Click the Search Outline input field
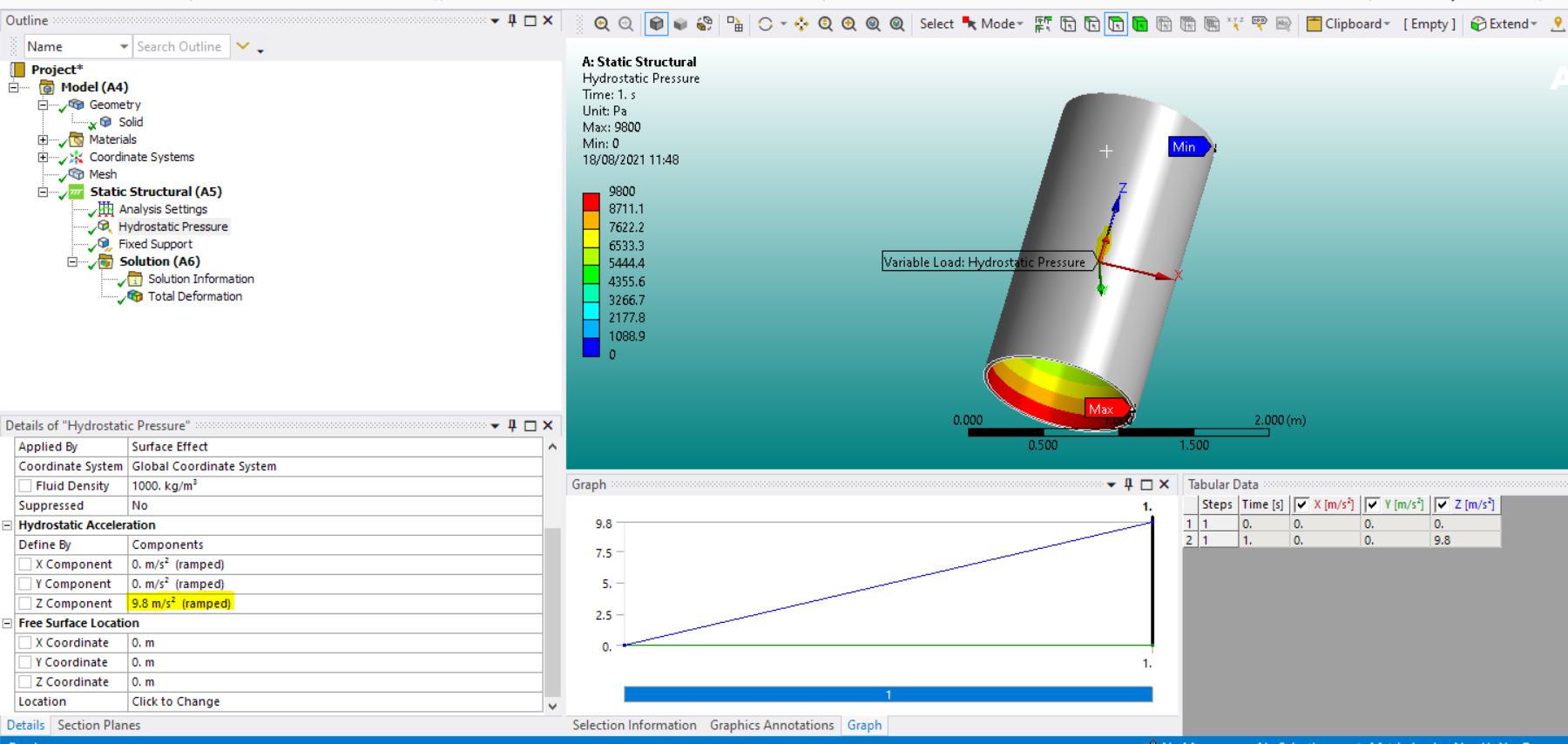 [181, 46]
